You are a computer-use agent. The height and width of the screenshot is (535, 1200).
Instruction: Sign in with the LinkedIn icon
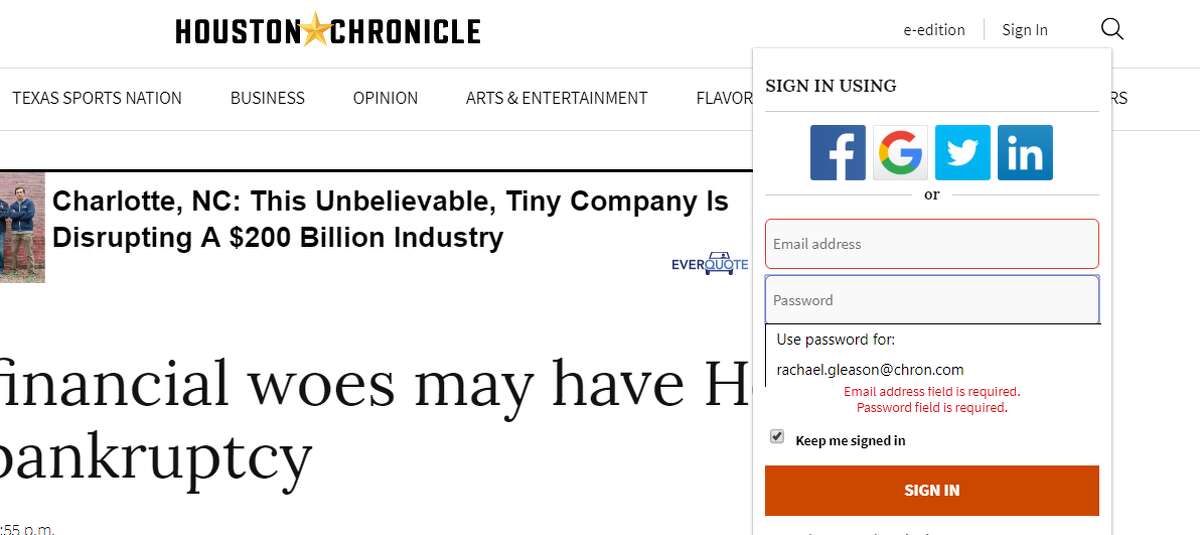pos(1025,152)
